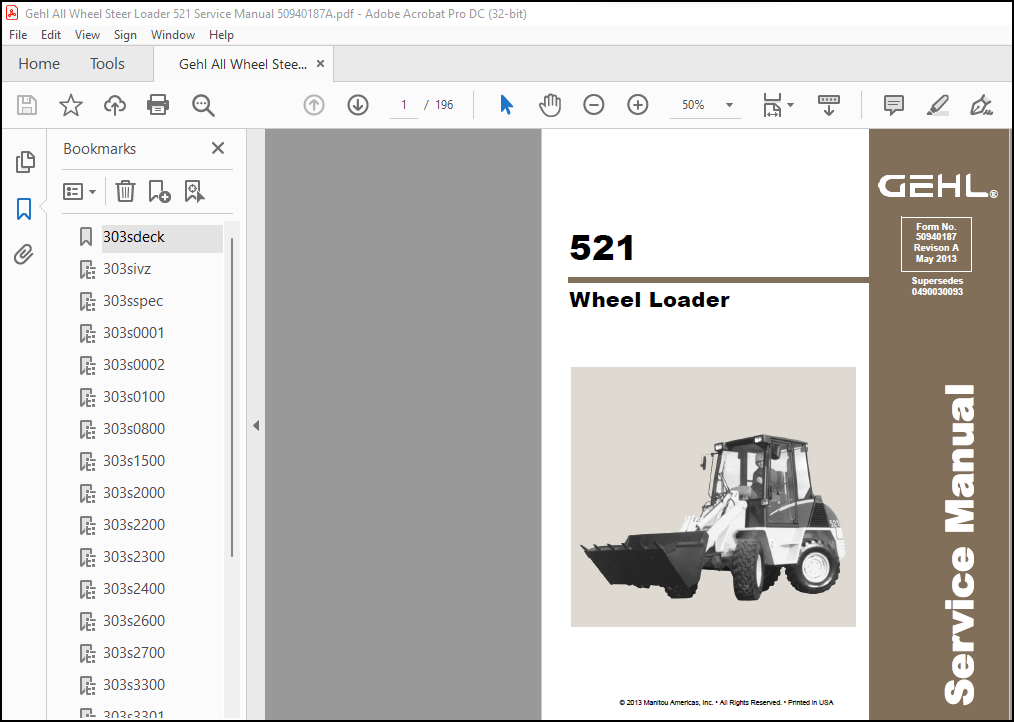Image resolution: width=1014 pixels, height=722 pixels.
Task: Select the 303s2300 bookmark
Action: 134,557
